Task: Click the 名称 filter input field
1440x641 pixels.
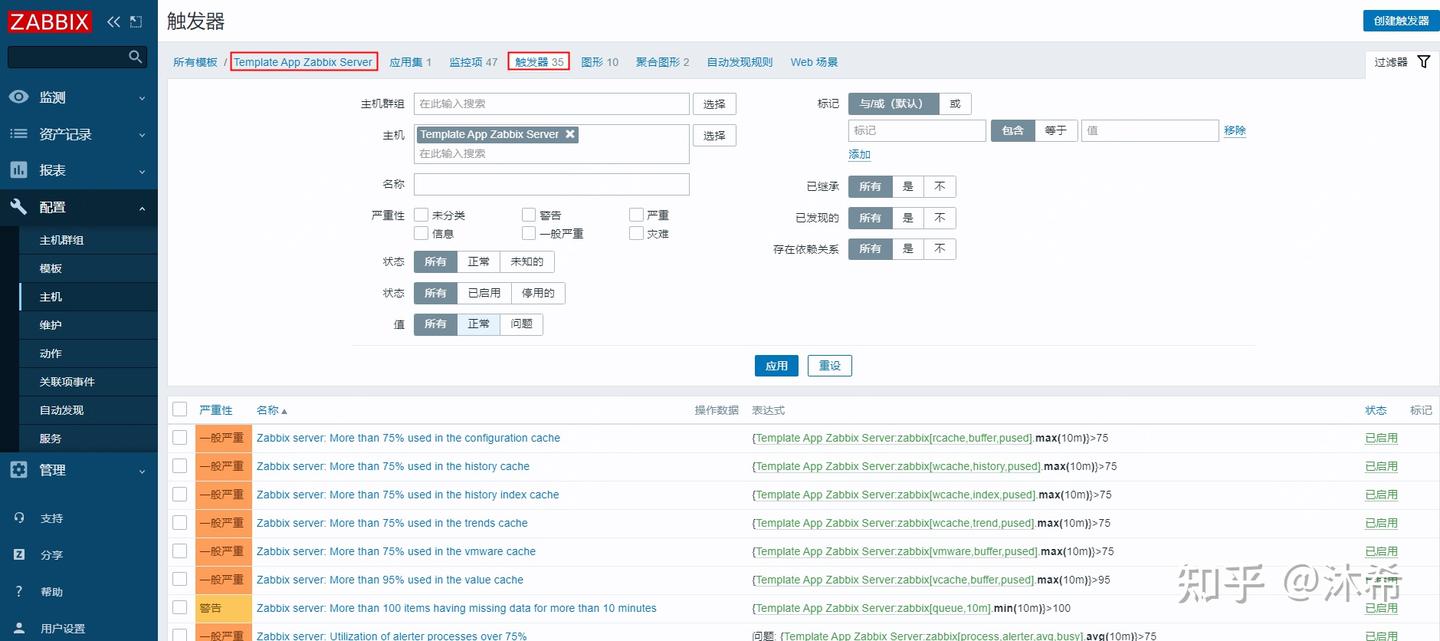Action: pos(552,184)
